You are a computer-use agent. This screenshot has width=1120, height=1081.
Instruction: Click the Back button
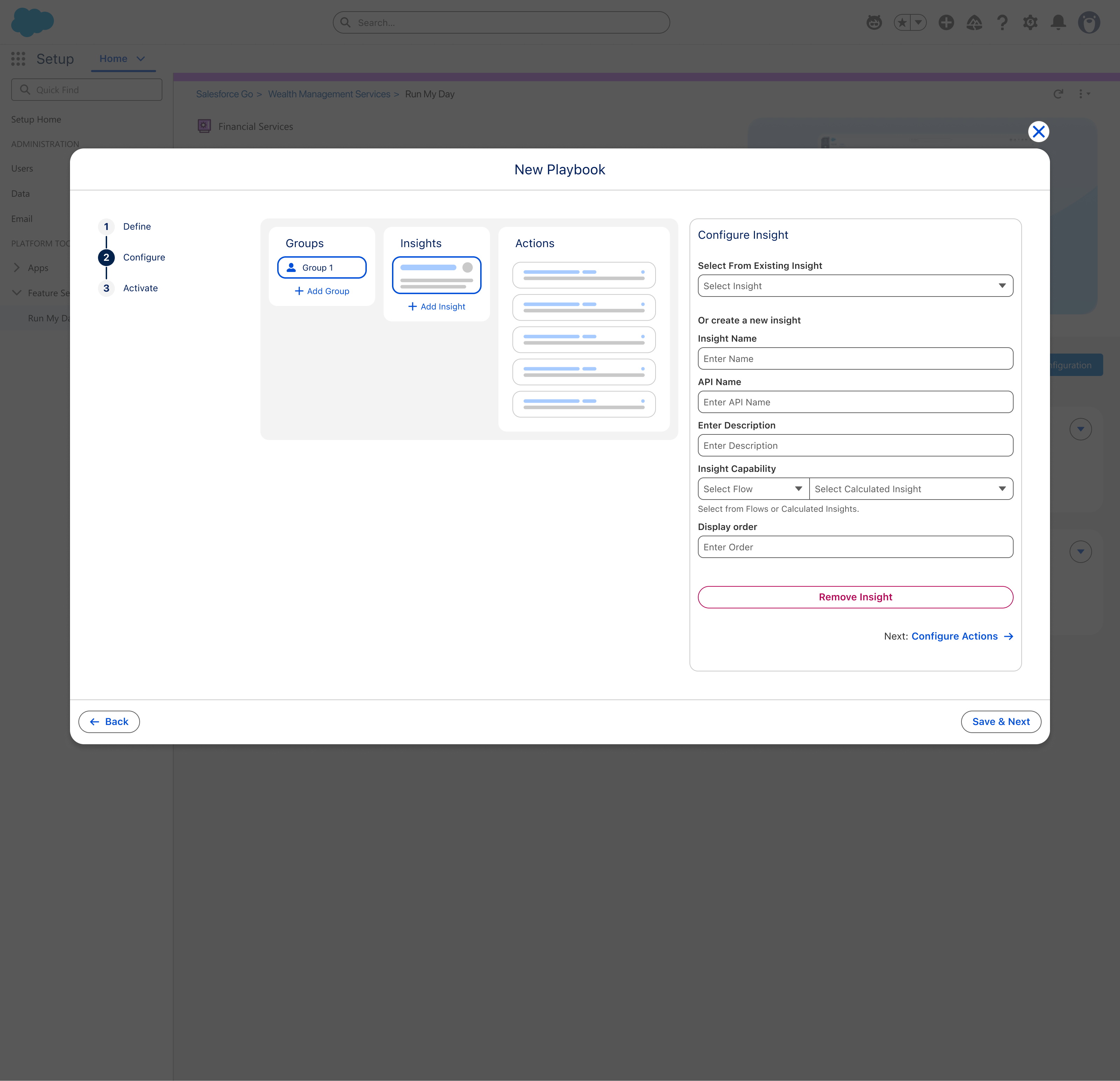point(109,721)
